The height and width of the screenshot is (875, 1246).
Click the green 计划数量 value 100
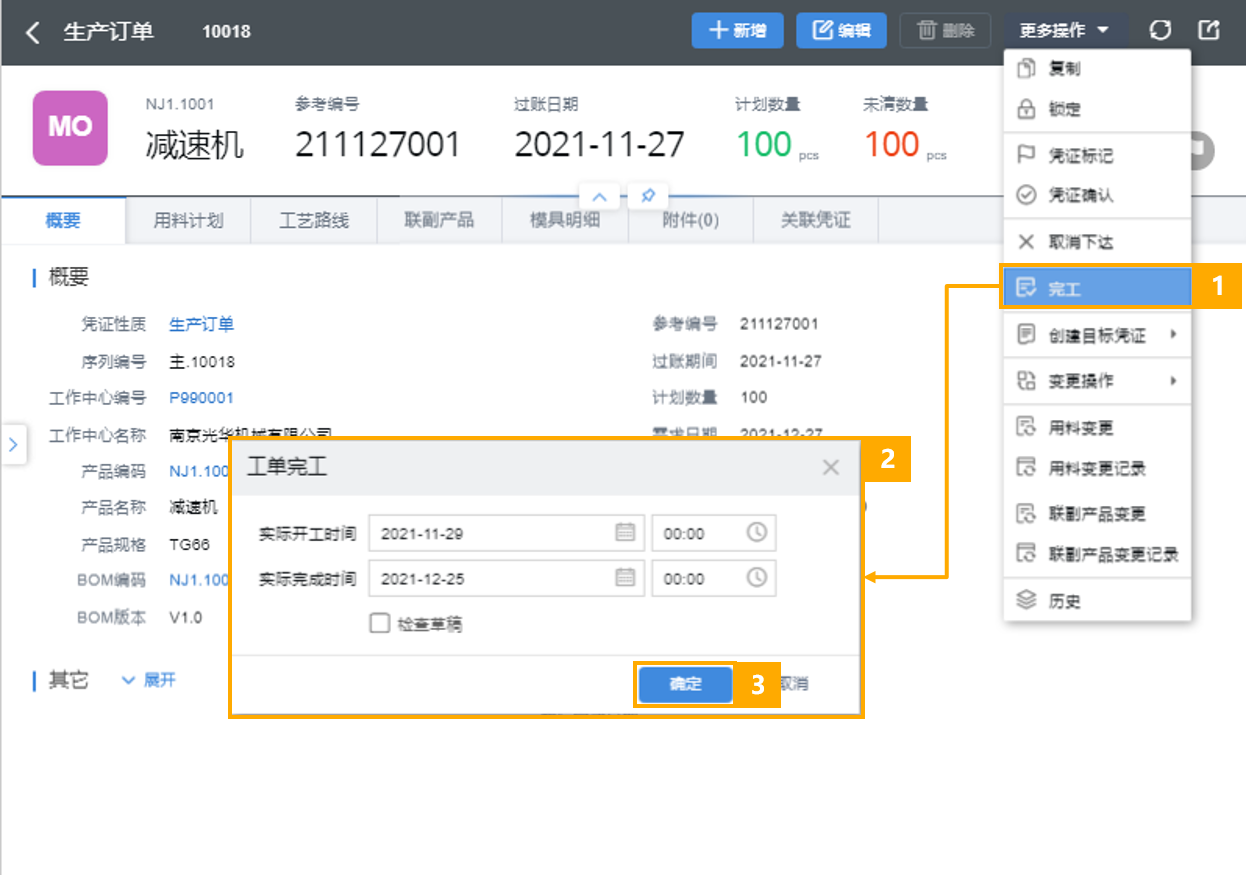tap(765, 145)
